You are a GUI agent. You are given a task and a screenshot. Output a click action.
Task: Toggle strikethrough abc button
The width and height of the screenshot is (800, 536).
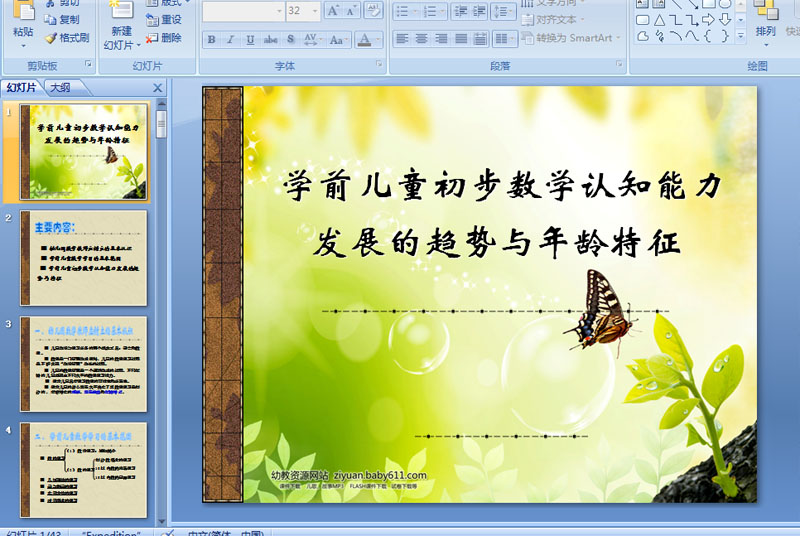point(270,39)
